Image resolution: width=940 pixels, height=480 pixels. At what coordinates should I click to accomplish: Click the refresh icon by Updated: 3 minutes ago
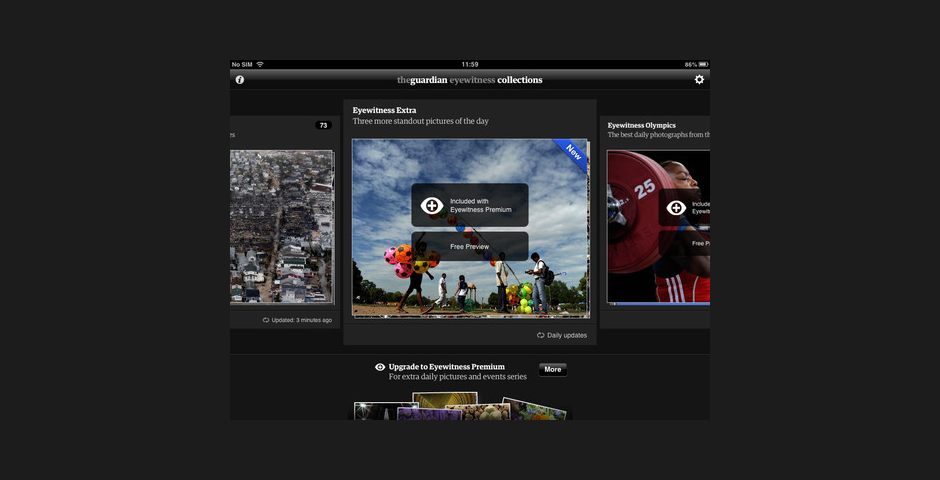[266, 320]
